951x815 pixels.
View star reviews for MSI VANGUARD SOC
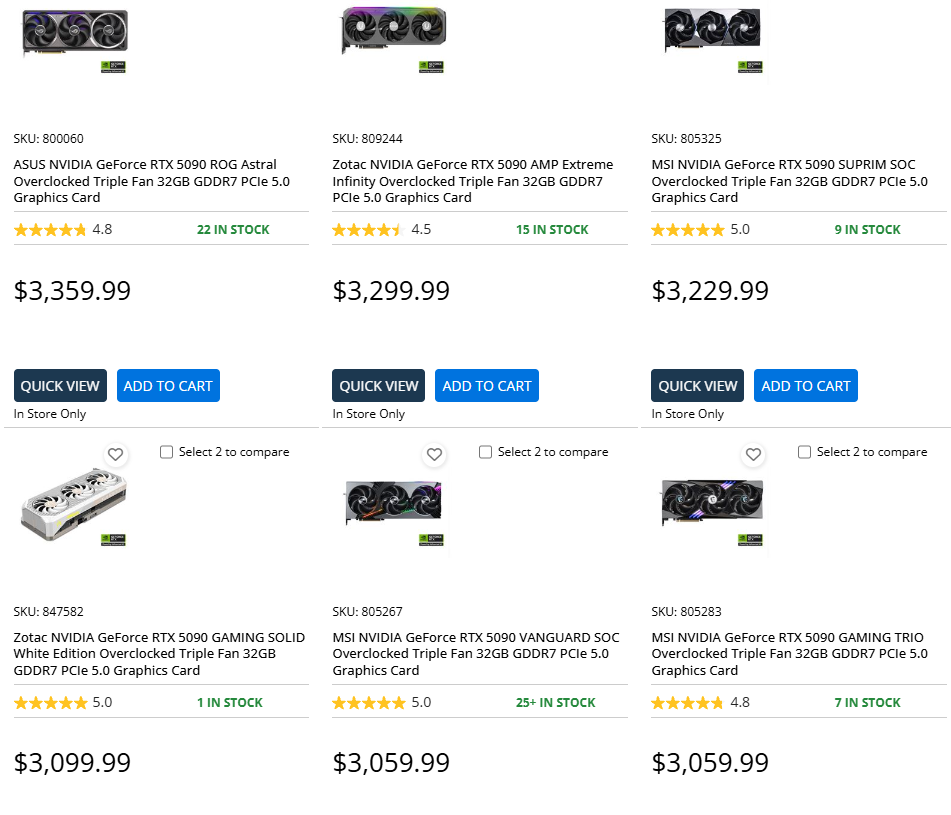[368, 703]
